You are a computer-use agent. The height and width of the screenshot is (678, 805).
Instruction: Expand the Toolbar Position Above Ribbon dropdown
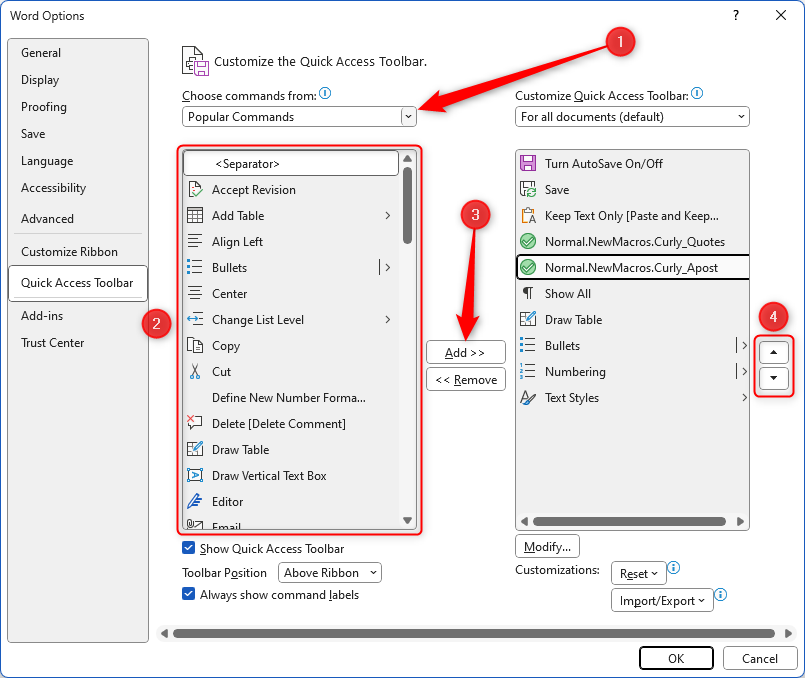tap(330, 573)
